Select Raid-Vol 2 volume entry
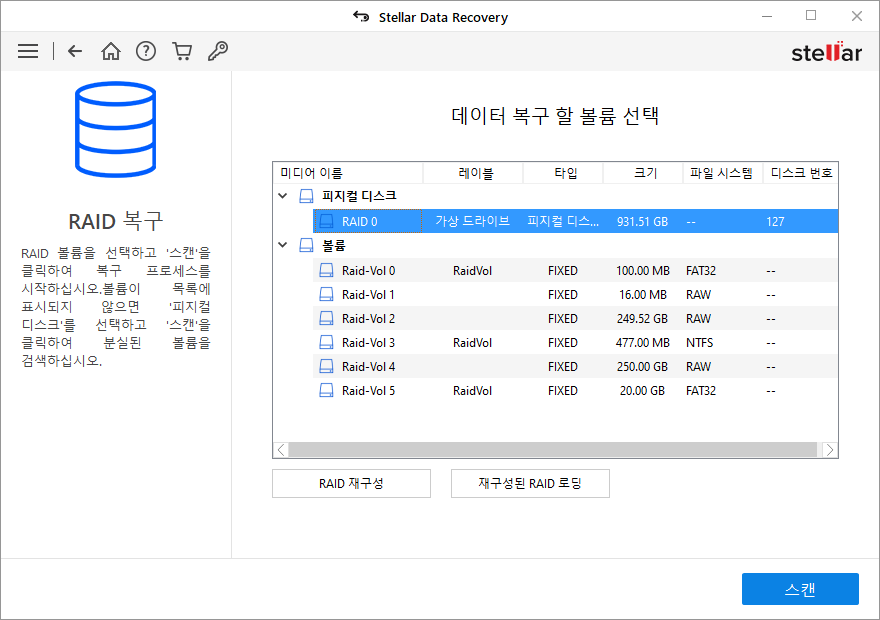 tap(575, 318)
